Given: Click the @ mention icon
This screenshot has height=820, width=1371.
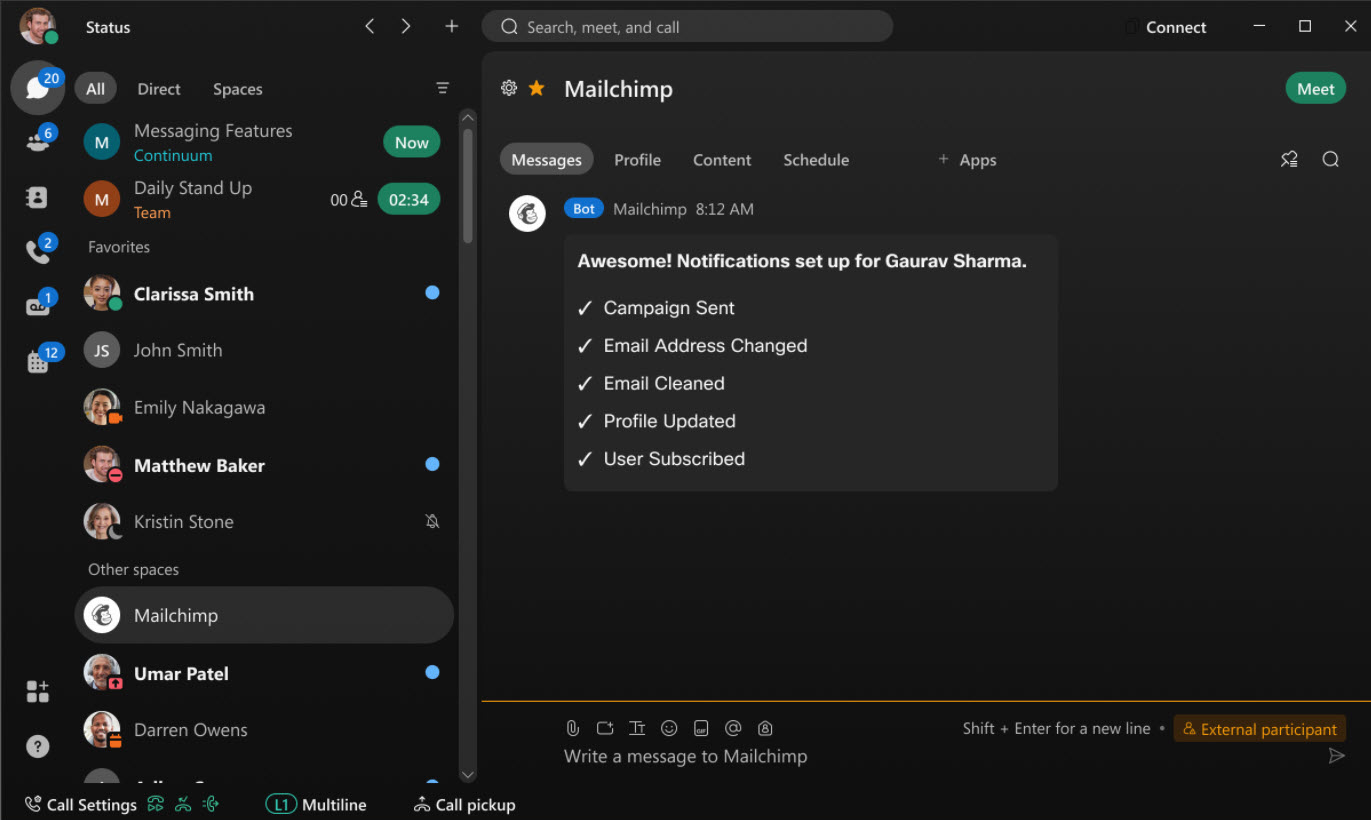Looking at the screenshot, I should 733,728.
